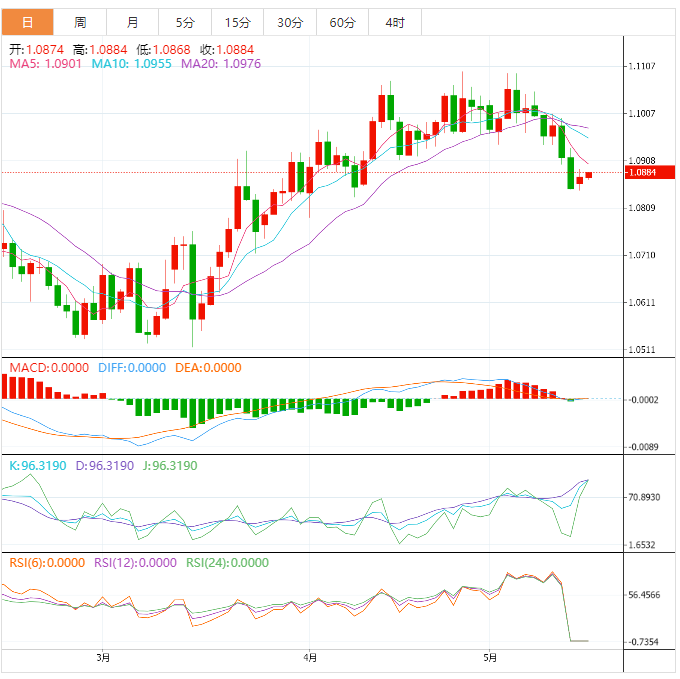The width and height of the screenshot is (680, 679).
Task: Click the current price label 1.0884
Action: click(x=650, y=172)
